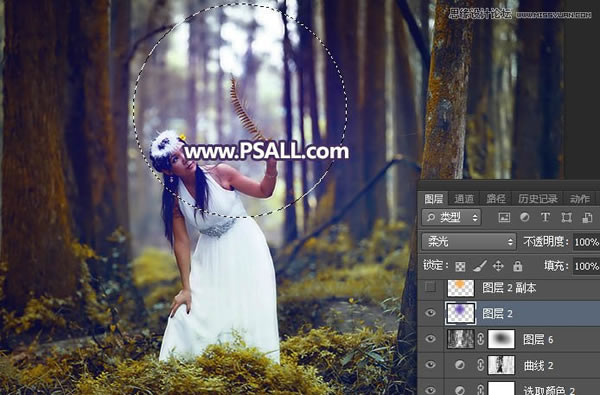Viewport: 600px width, 395px height.
Task: Select the type layer filter icon
Action: tap(545, 217)
